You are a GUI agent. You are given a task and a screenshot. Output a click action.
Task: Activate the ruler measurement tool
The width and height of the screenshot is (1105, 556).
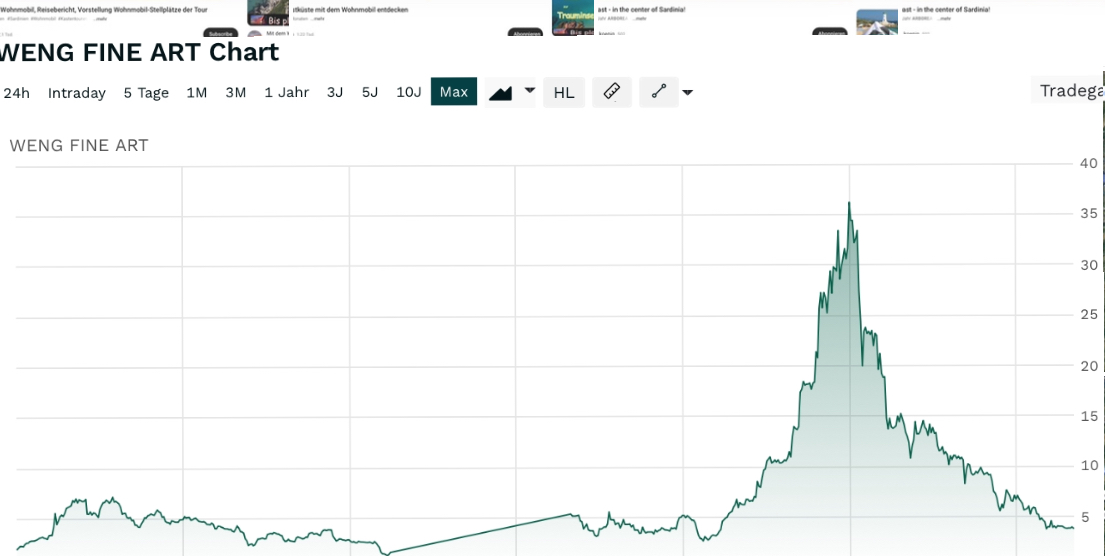pos(612,92)
